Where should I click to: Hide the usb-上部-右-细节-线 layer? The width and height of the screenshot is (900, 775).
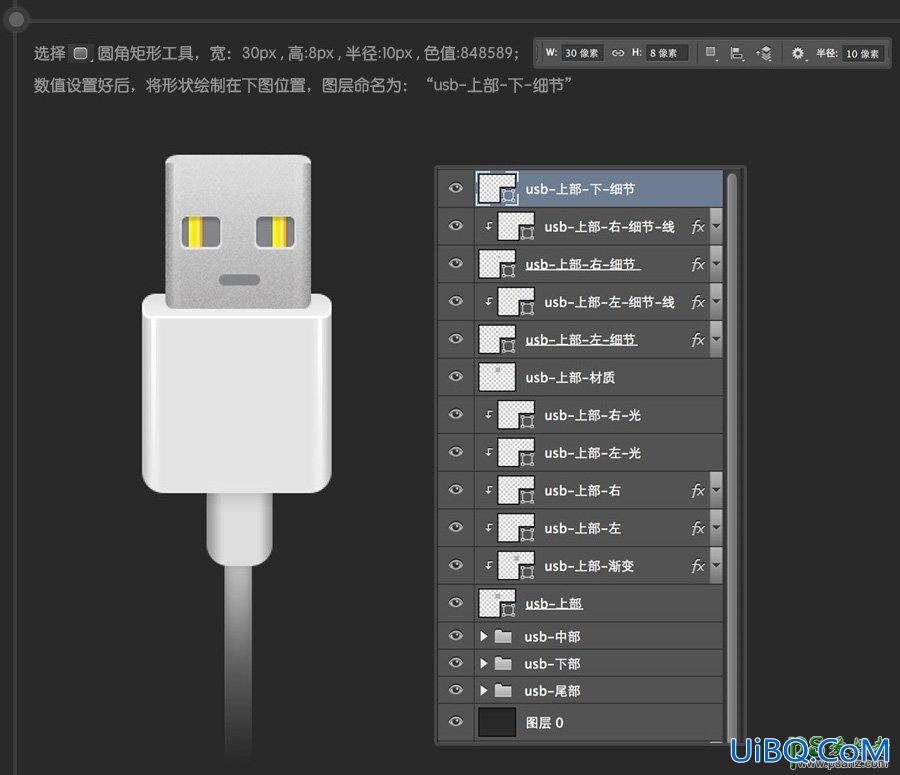click(x=456, y=226)
